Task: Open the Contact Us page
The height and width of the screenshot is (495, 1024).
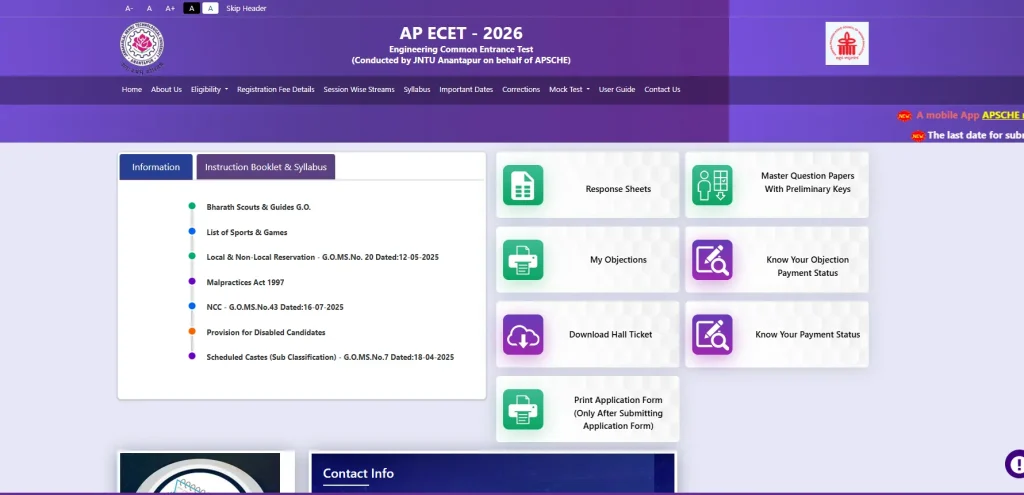Action: pos(662,89)
